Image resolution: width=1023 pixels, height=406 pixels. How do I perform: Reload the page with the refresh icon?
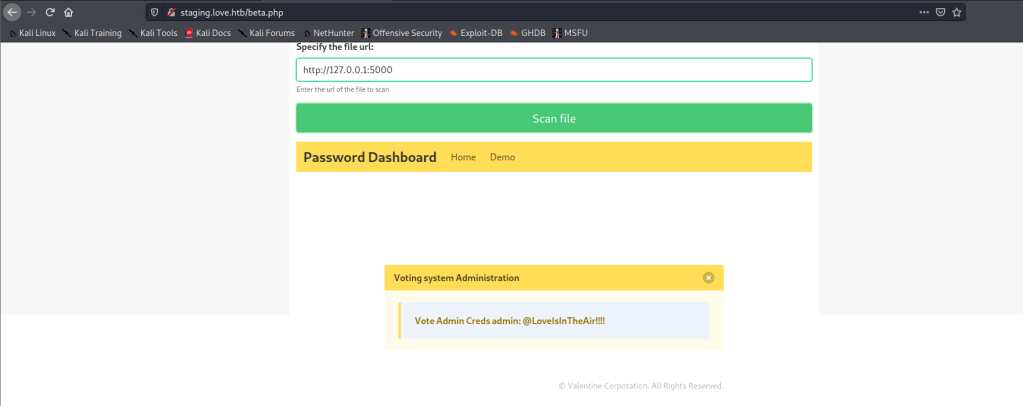point(50,13)
